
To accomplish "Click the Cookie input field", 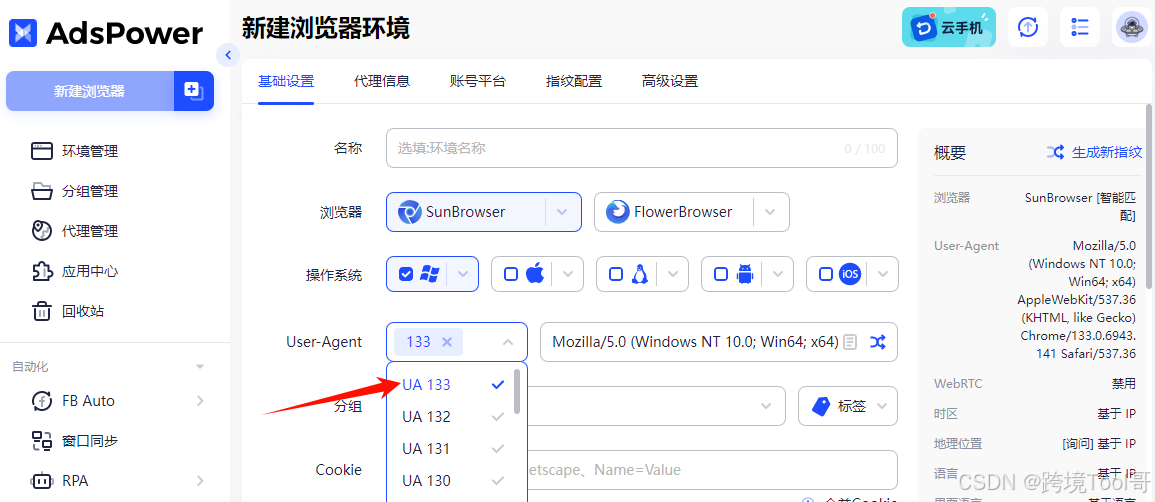I will tap(712, 470).
